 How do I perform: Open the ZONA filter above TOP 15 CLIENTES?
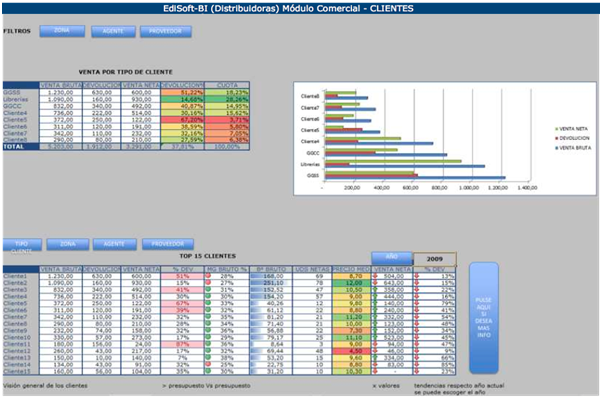[x=68, y=244]
